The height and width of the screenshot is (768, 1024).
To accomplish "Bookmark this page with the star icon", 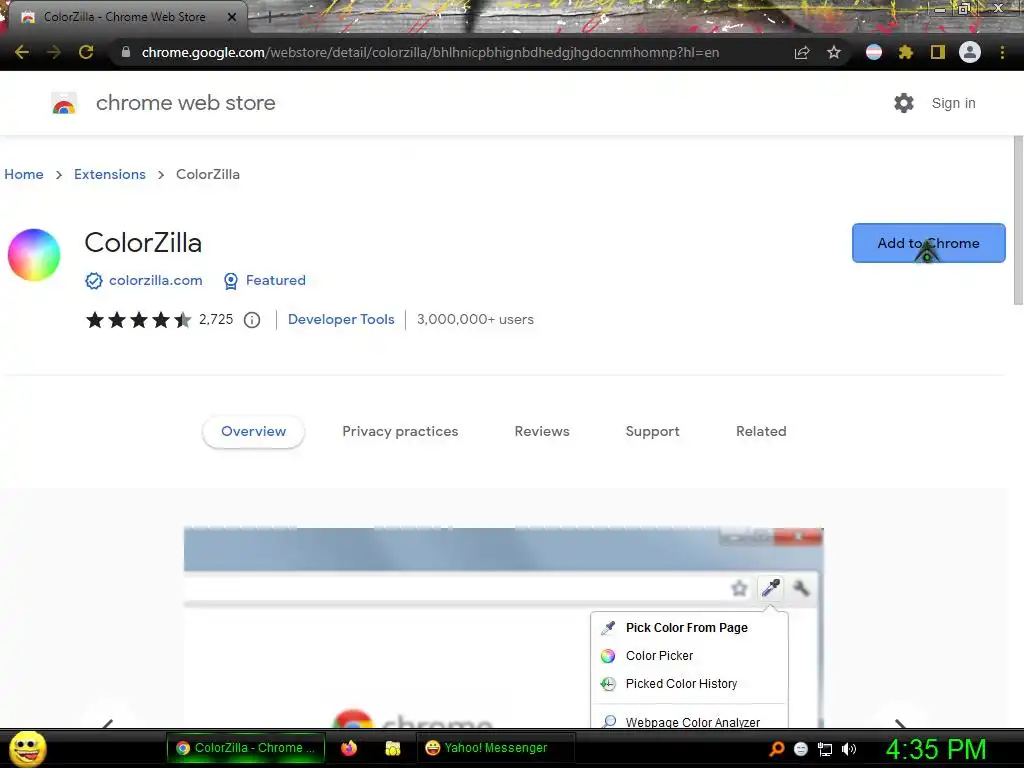I will coord(834,52).
